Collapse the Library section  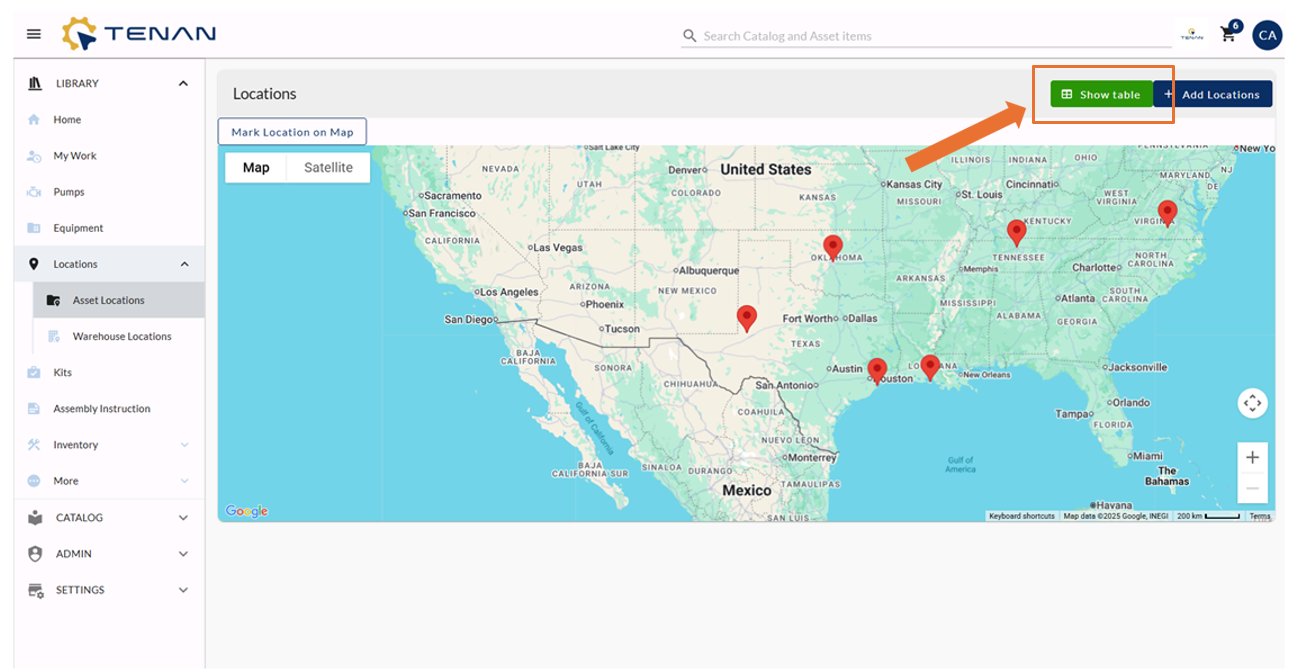pyautogui.click(x=183, y=84)
